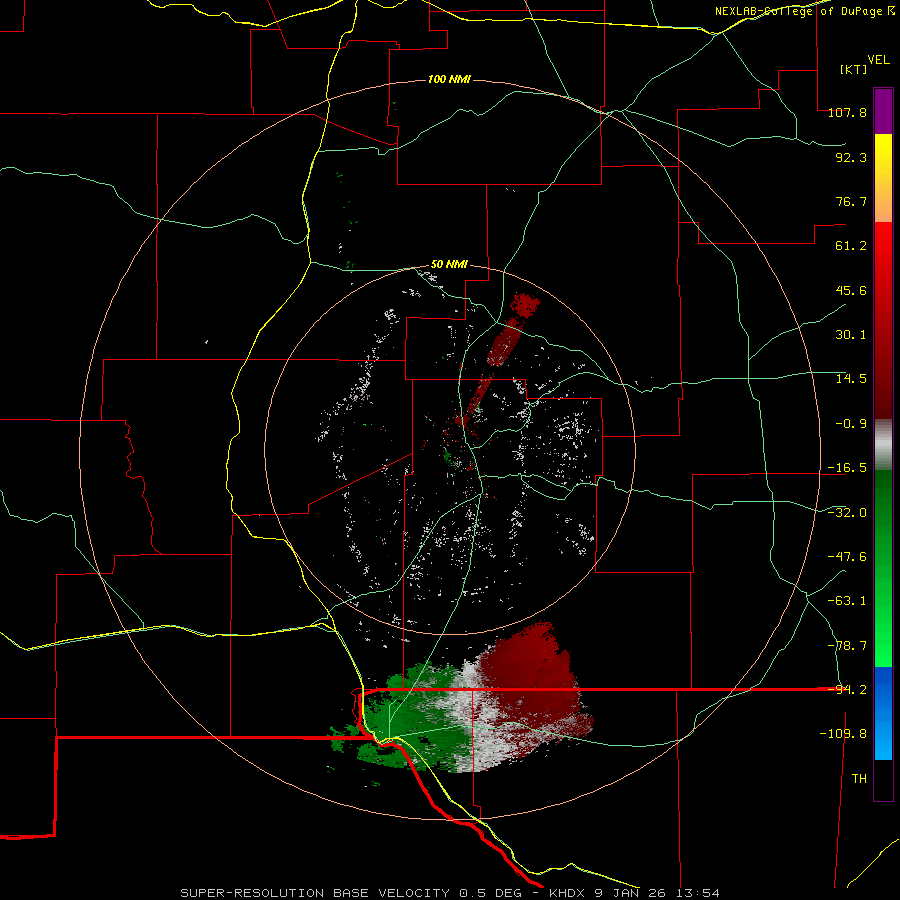Screen dimensions: 900x900
Task: Click the TH legend label
Action: tap(859, 779)
